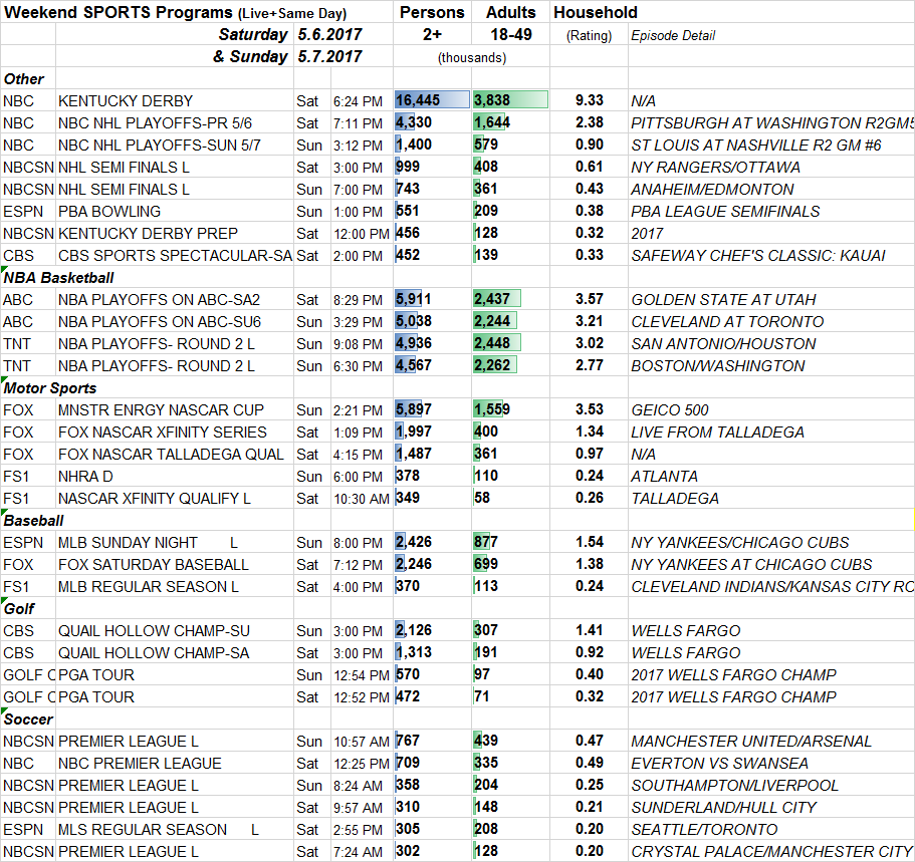Select NBC PREMIER LEAGUE program cell
The image size is (915, 862).
[x=174, y=764]
